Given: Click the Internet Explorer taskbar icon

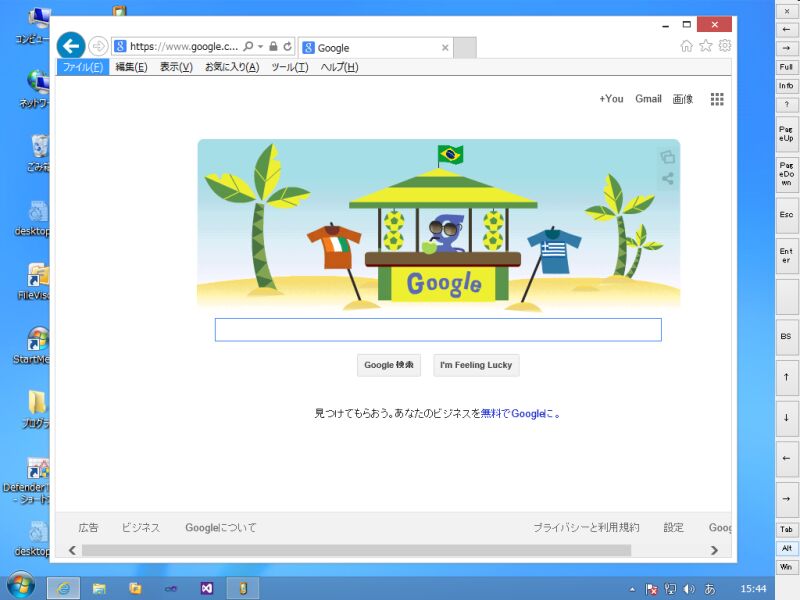Looking at the screenshot, I should pos(63,588).
